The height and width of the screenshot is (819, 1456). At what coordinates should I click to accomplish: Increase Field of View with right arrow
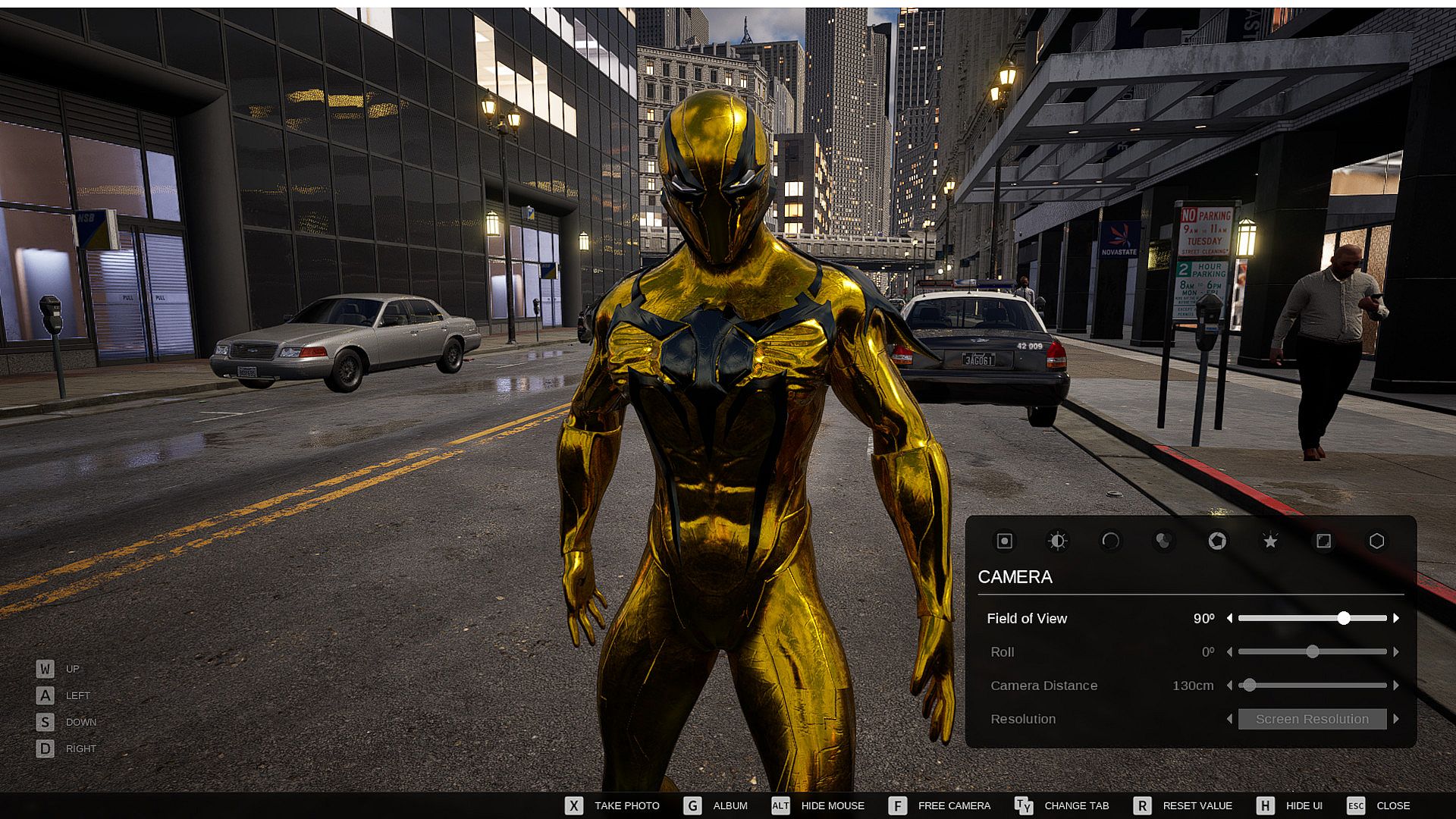pos(1396,618)
